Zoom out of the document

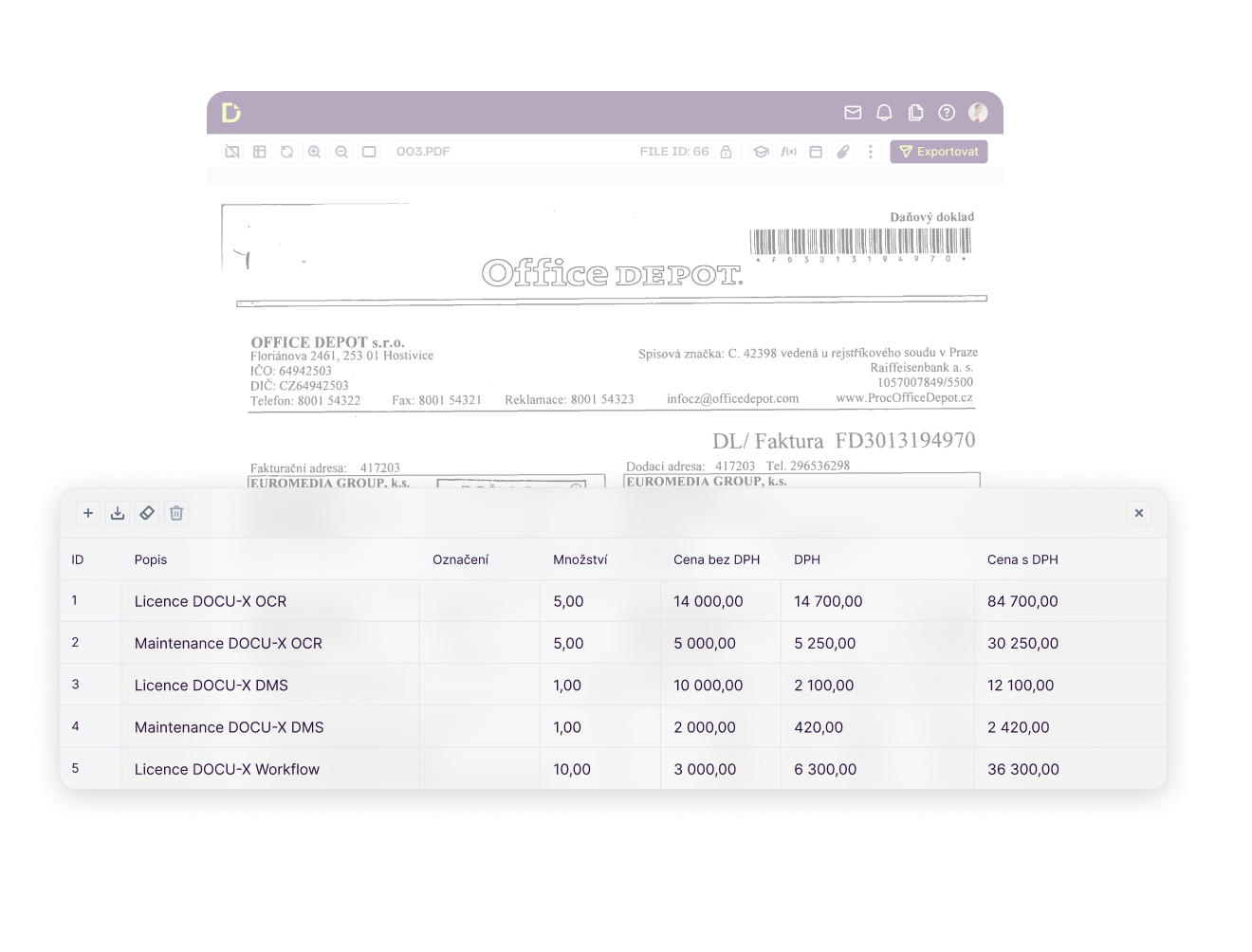[341, 152]
